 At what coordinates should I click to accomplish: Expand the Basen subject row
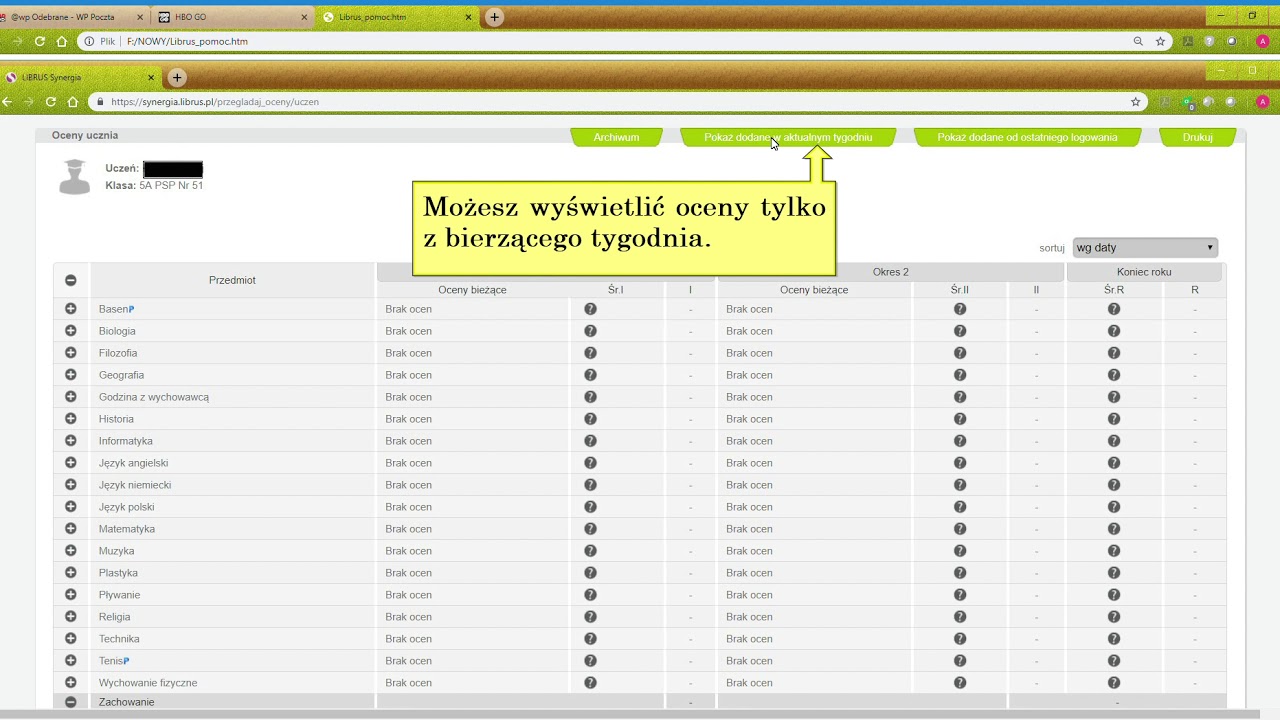71,309
